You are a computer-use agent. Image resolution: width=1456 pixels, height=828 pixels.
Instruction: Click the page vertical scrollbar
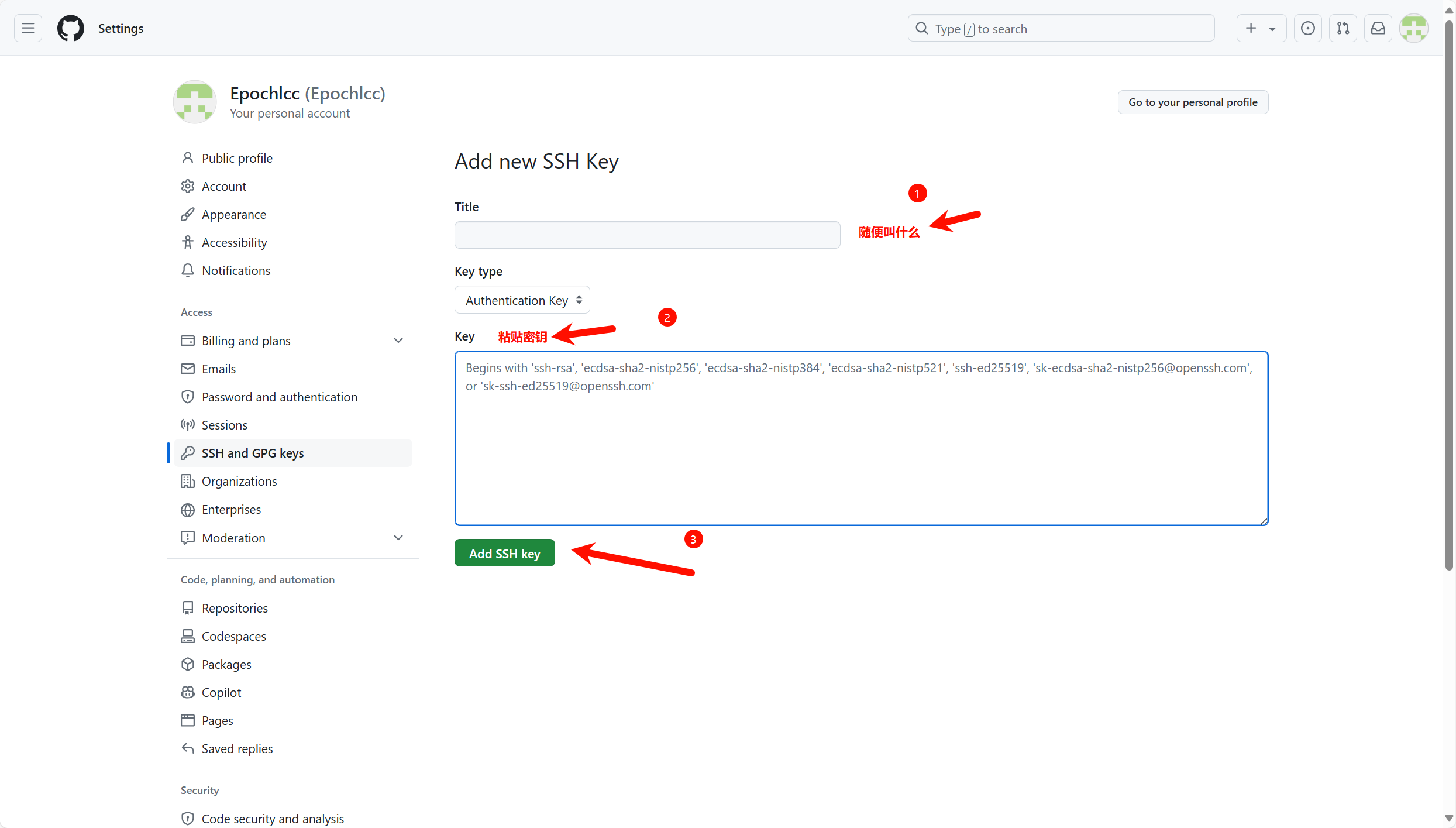(1449, 296)
